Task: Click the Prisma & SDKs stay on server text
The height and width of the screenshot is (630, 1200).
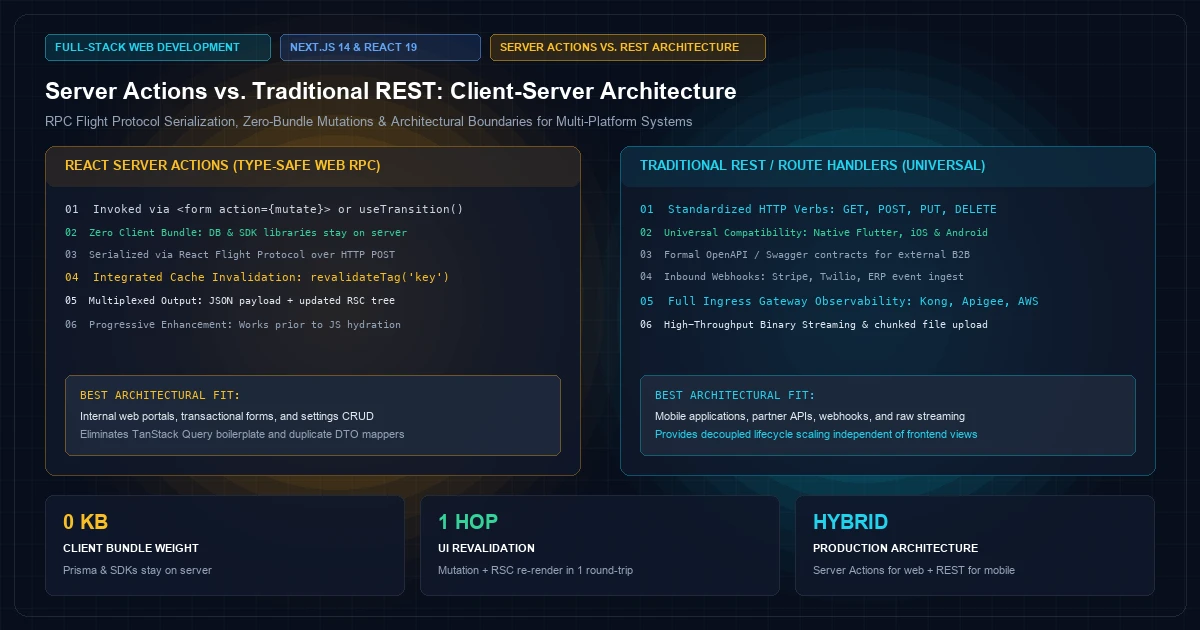Action: [137, 570]
